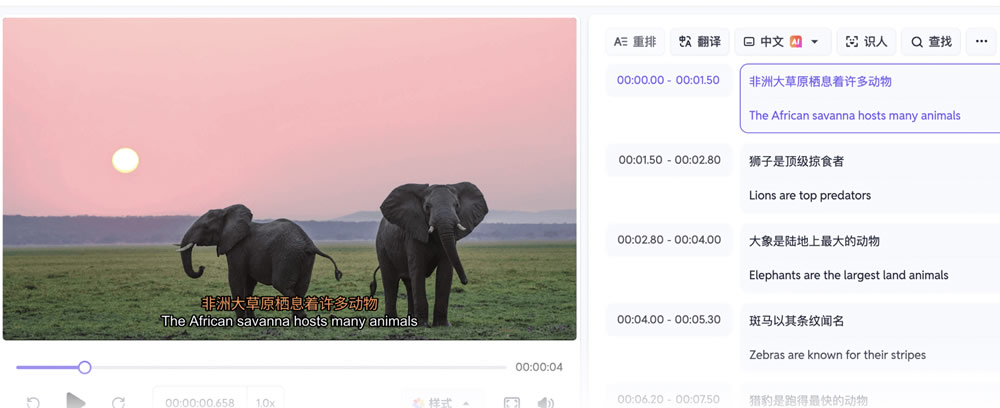This screenshot has height=408, width=1000.
Task: Select timestamp 00:06.20 - 00:07.50
Action: (x=668, y=398)
